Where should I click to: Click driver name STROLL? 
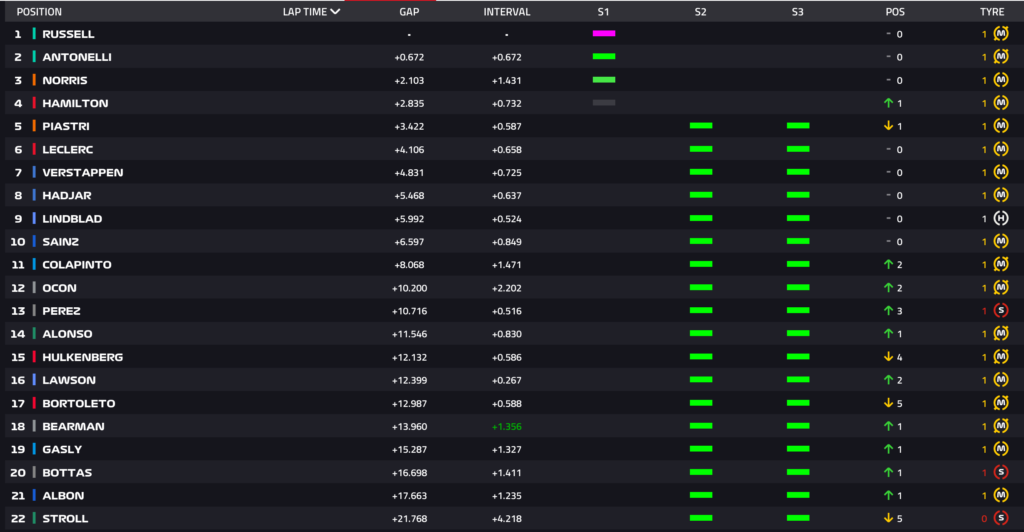pyautogui.click(x=65, y=518)
